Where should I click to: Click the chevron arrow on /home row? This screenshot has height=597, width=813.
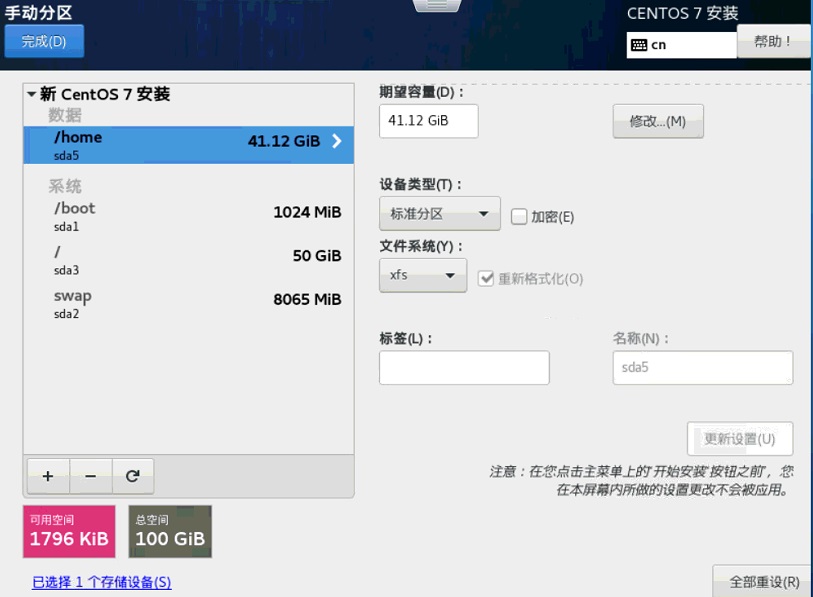coord(337,141)
